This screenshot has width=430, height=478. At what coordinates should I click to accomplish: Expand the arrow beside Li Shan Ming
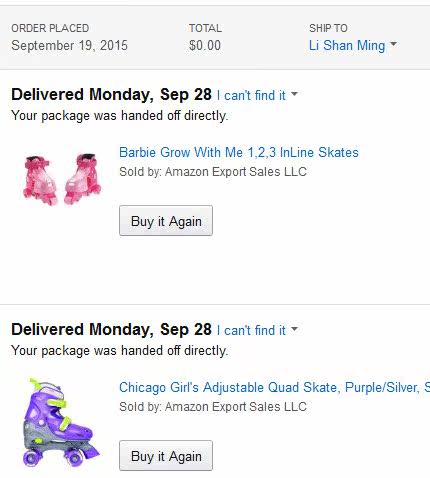coord(394,44)
